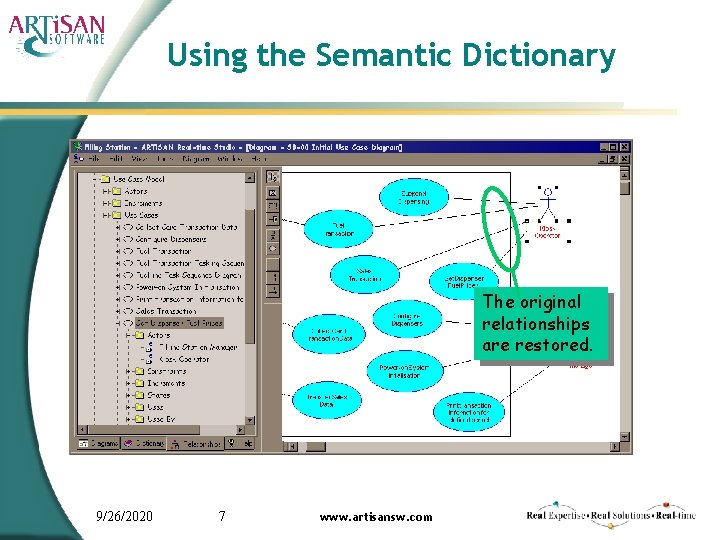
Task: Collapse the Set Dispenser Fuel Prices node
Action: click(x=118, y=323)
